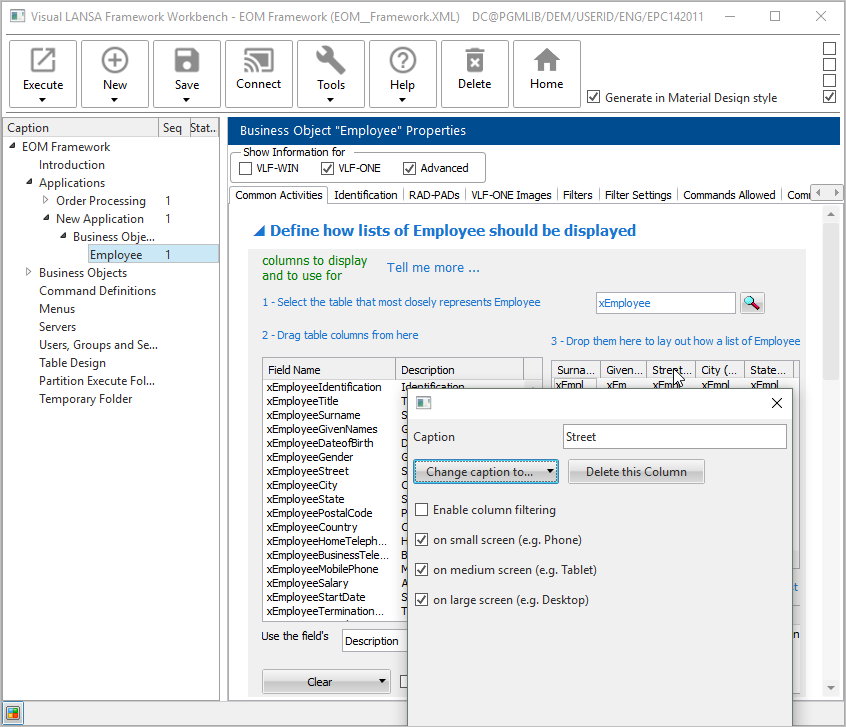Screen dimensions: 846x727
Task: Switch to the Identification tab
Action: coord(365,195)
